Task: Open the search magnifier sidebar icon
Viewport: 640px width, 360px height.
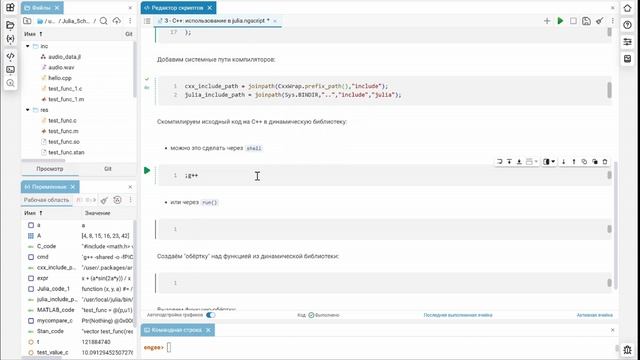Action: pyautogui.click(x=10, y=83)
